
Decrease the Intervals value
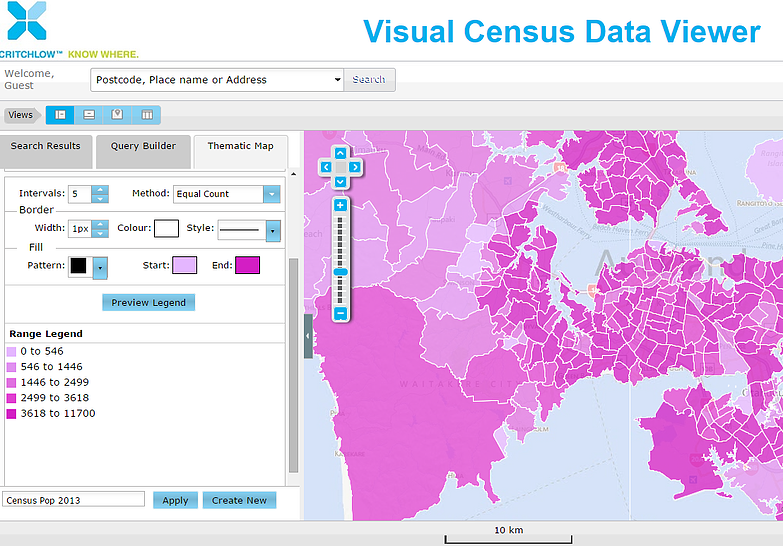click(x=100, y=199)
